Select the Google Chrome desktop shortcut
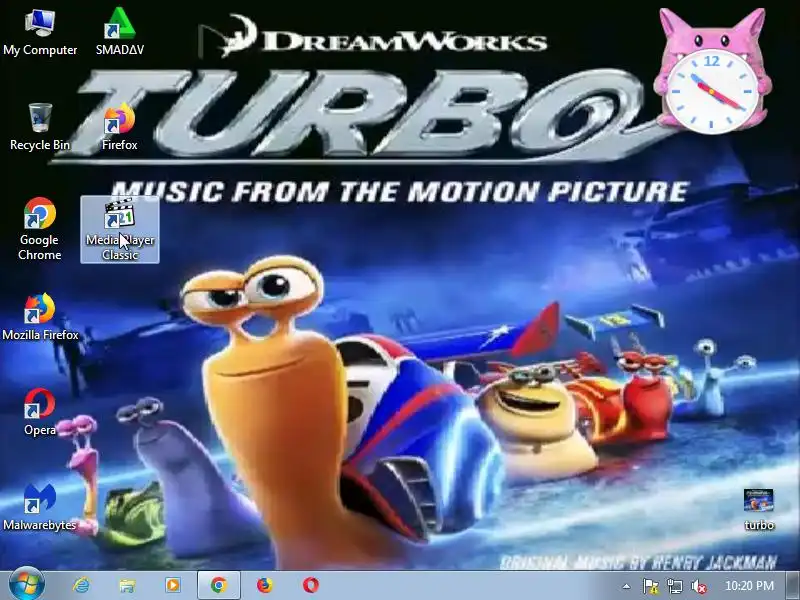Screen dimensions: 800x600 pyautogui.click(x=40, y=229)
